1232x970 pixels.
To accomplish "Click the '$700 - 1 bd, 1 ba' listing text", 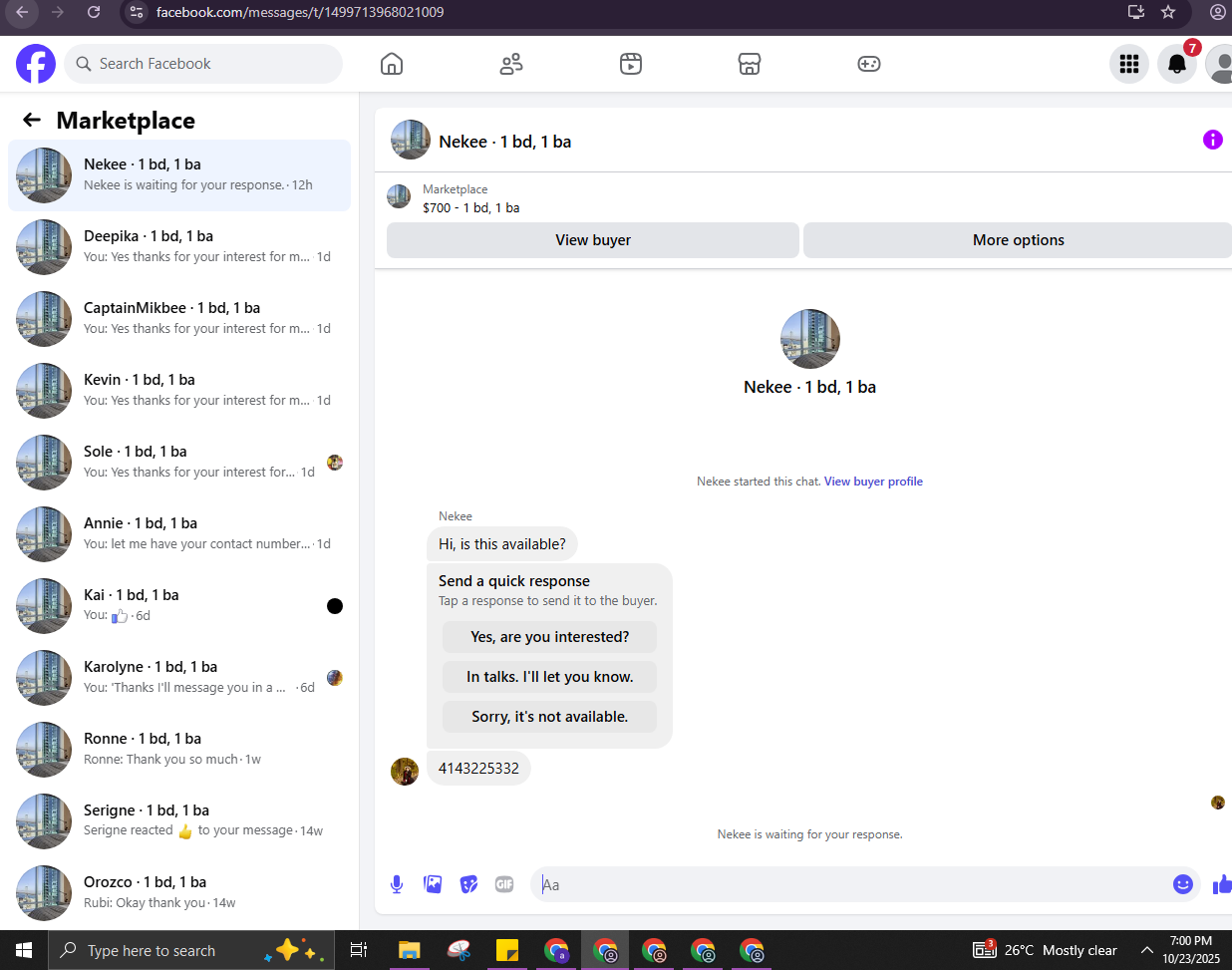I will (x=470, y=208).
